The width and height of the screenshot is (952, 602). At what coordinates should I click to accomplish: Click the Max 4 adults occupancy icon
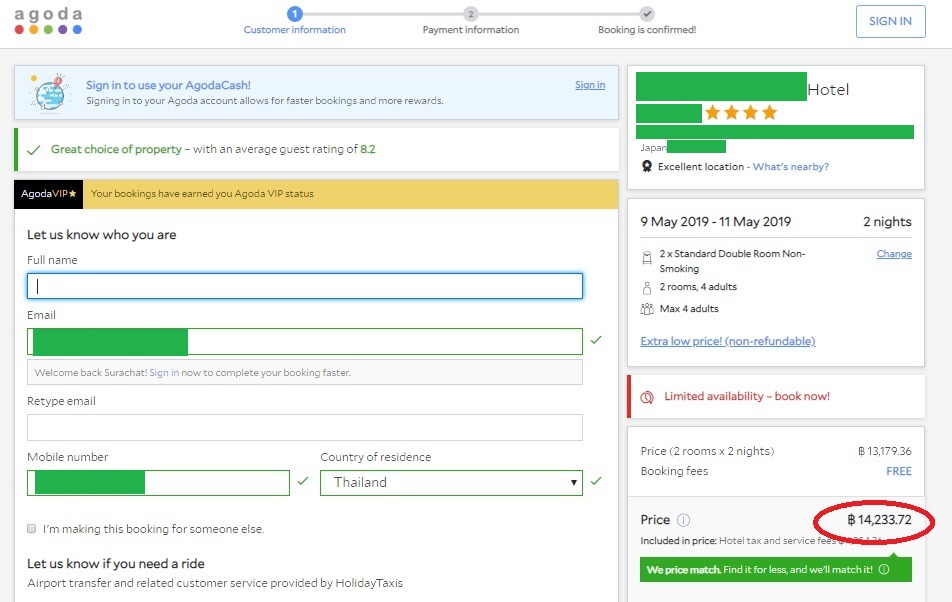[647, 309]
